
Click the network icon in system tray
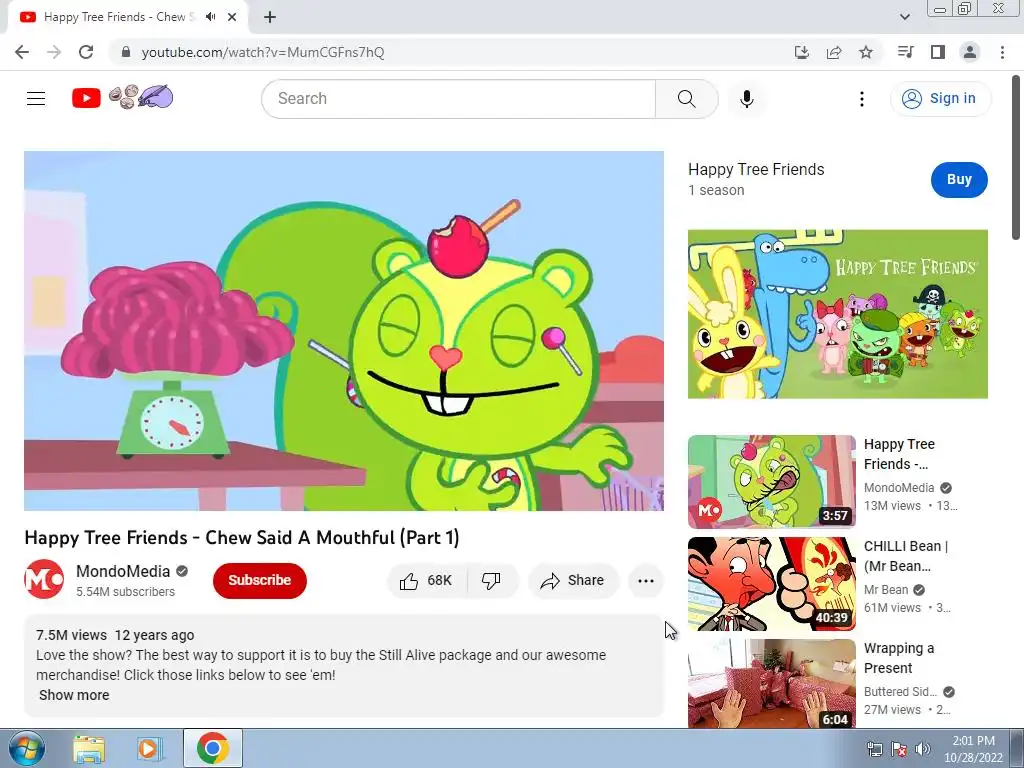(874, 749)
